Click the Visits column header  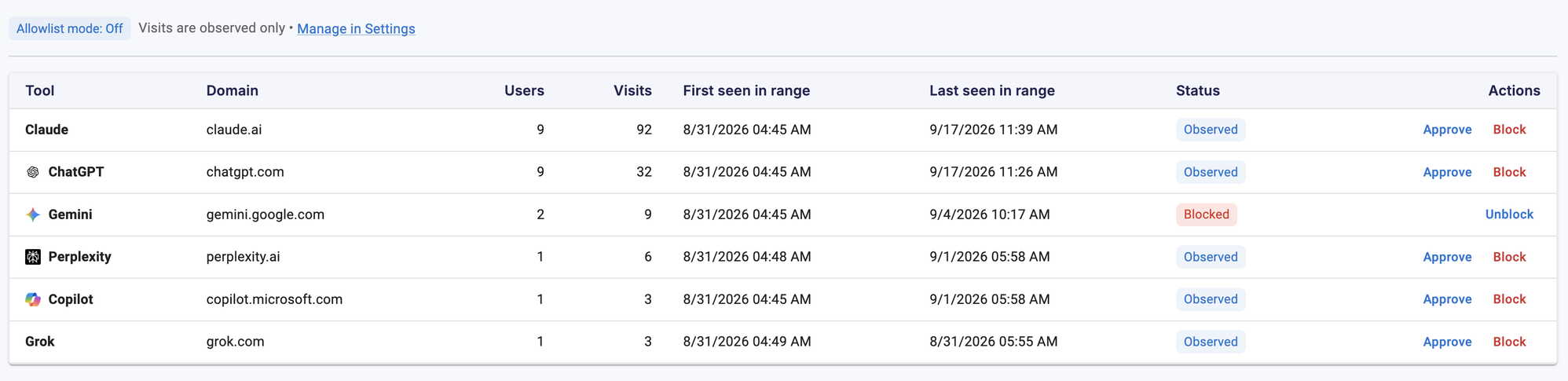coord(632,90)
